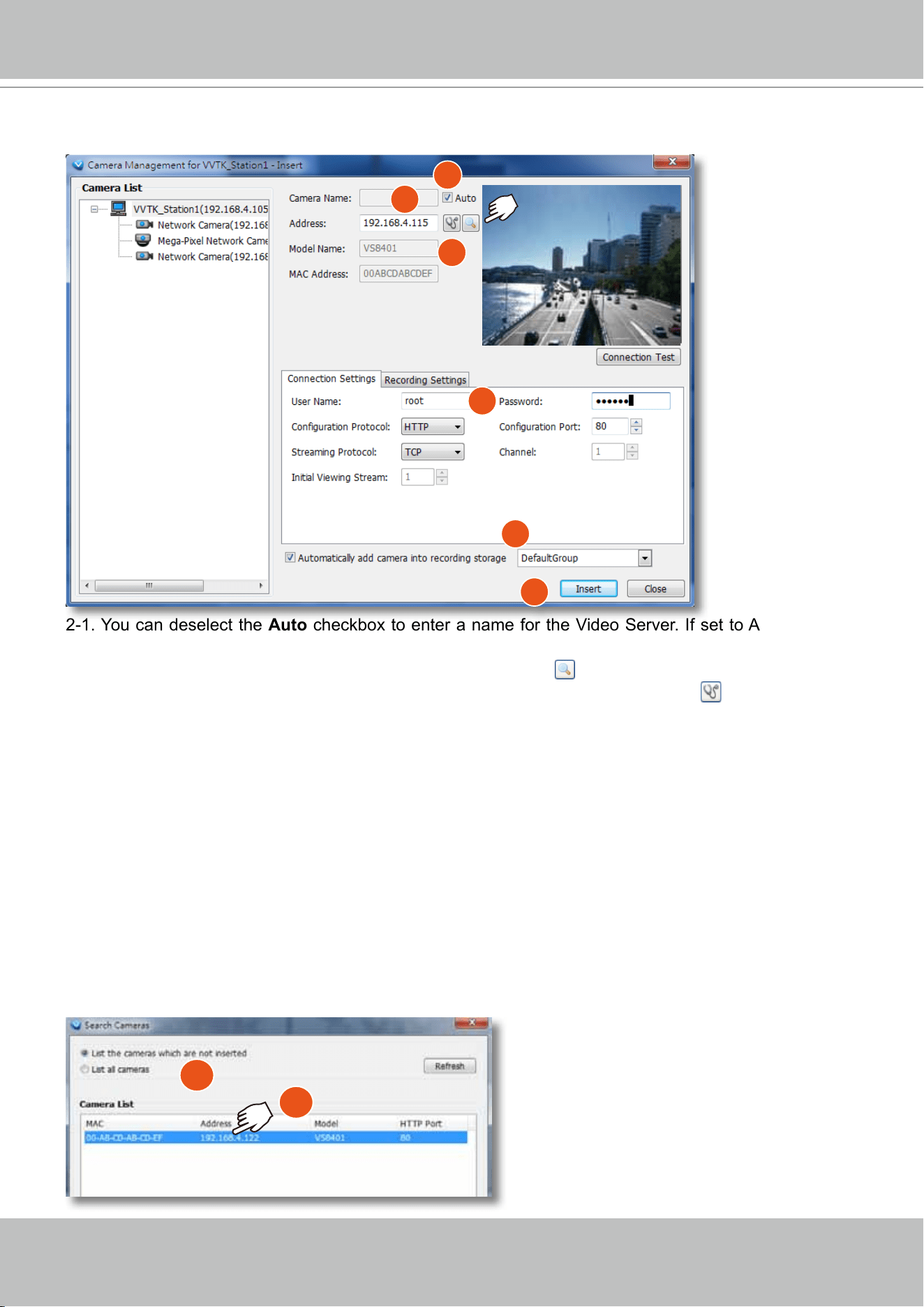Image resolution: width=924 pixels, height=1307 pixels.
Task: Click the Connection Test button
Action: click(639, 357)
